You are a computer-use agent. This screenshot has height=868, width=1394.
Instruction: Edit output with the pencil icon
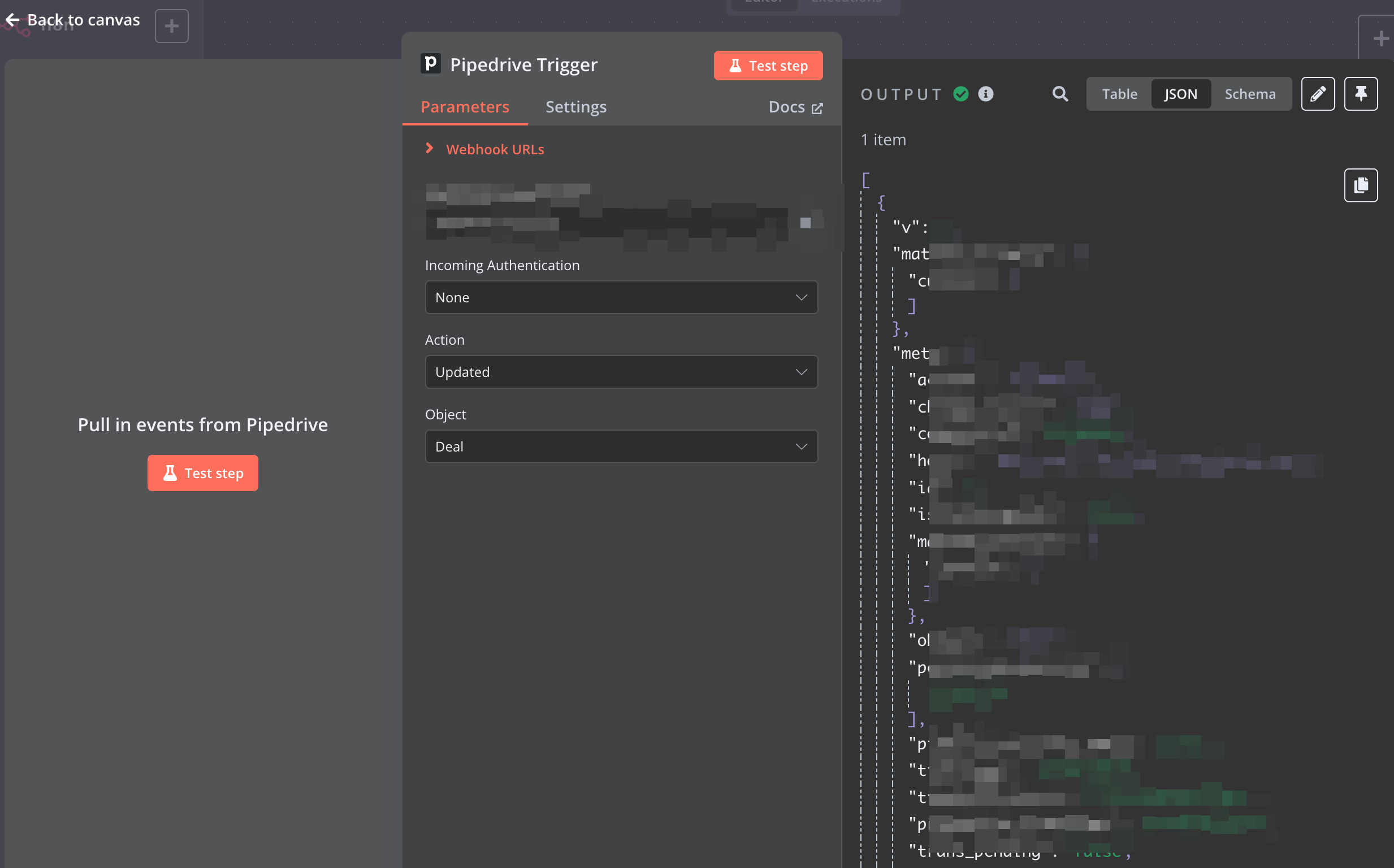(1318, 94)
